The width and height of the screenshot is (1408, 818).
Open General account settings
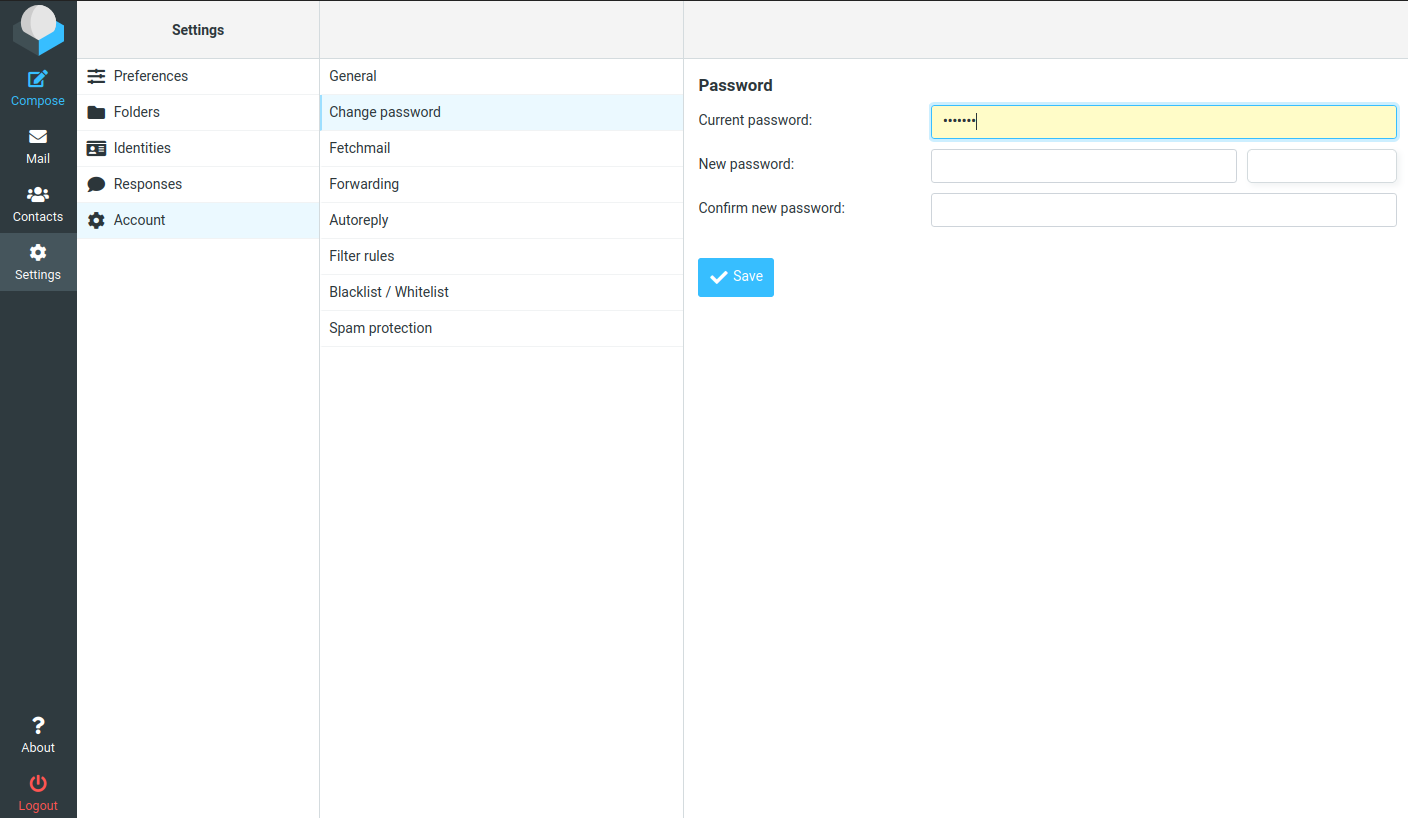click(x=353, y=76)
